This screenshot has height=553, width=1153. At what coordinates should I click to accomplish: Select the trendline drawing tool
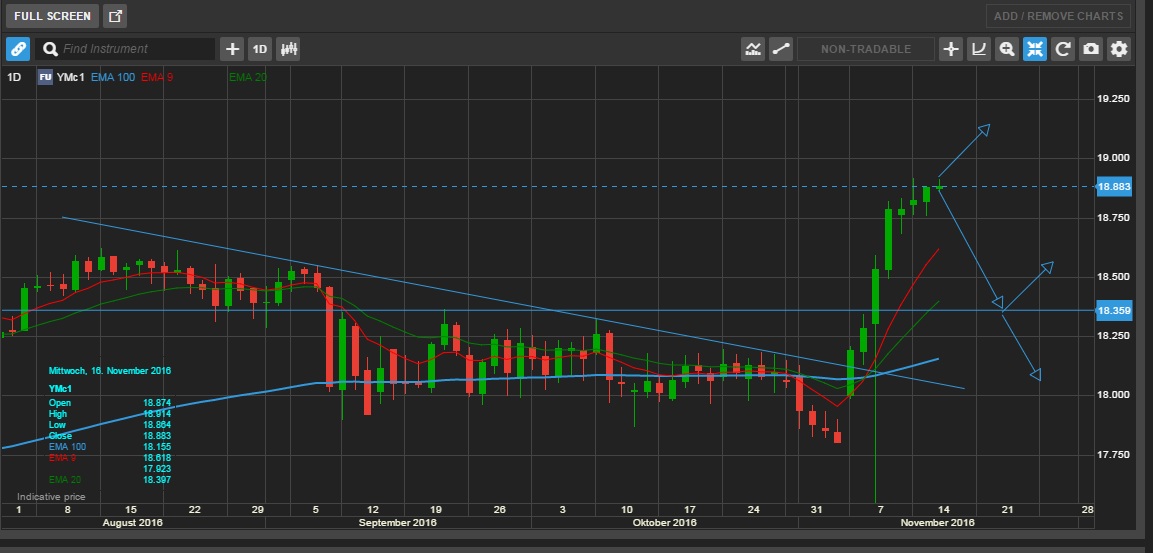click(x=781, y=49)
